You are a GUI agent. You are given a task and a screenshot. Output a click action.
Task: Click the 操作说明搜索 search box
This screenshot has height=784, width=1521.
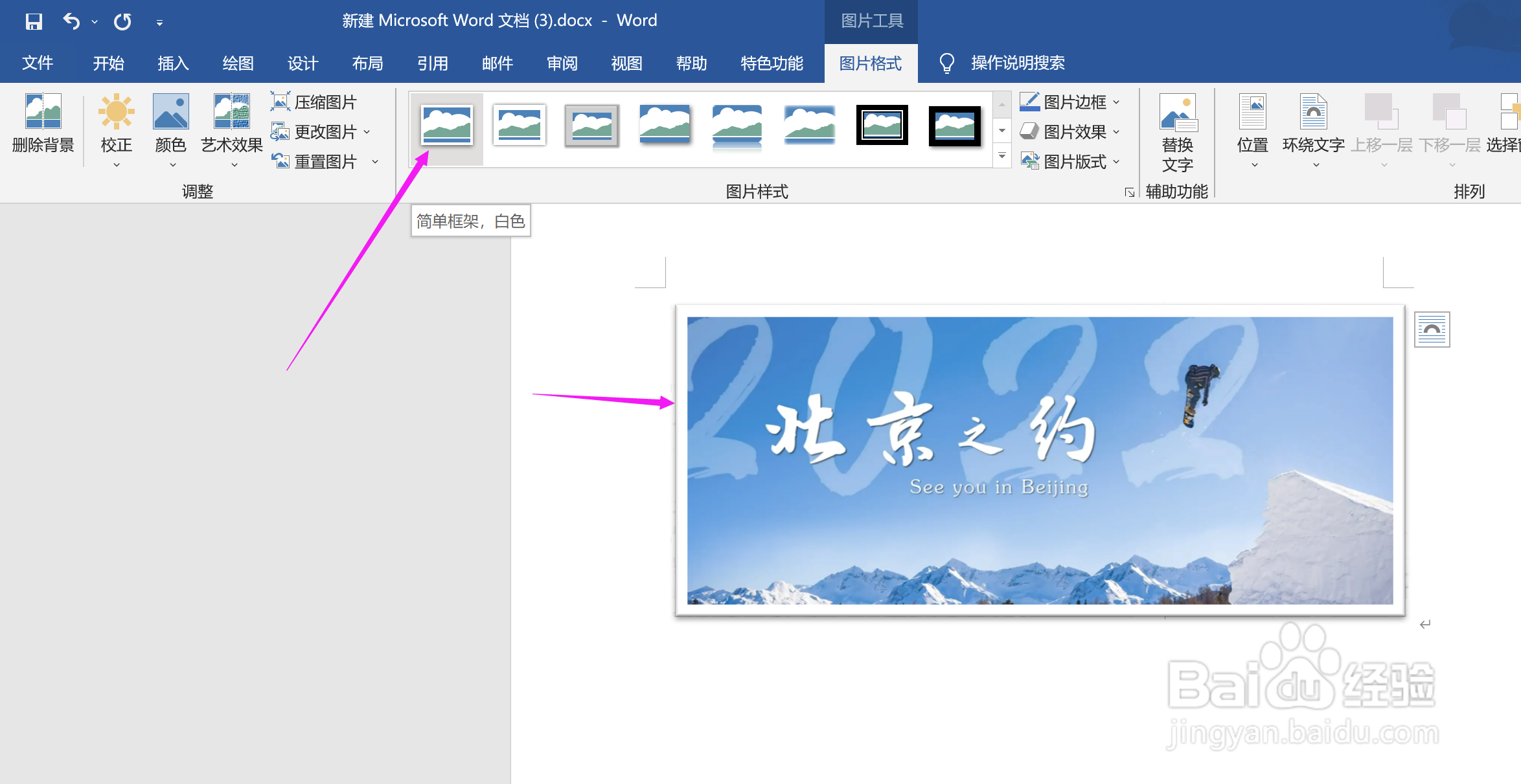click(x=1018, y=63)
